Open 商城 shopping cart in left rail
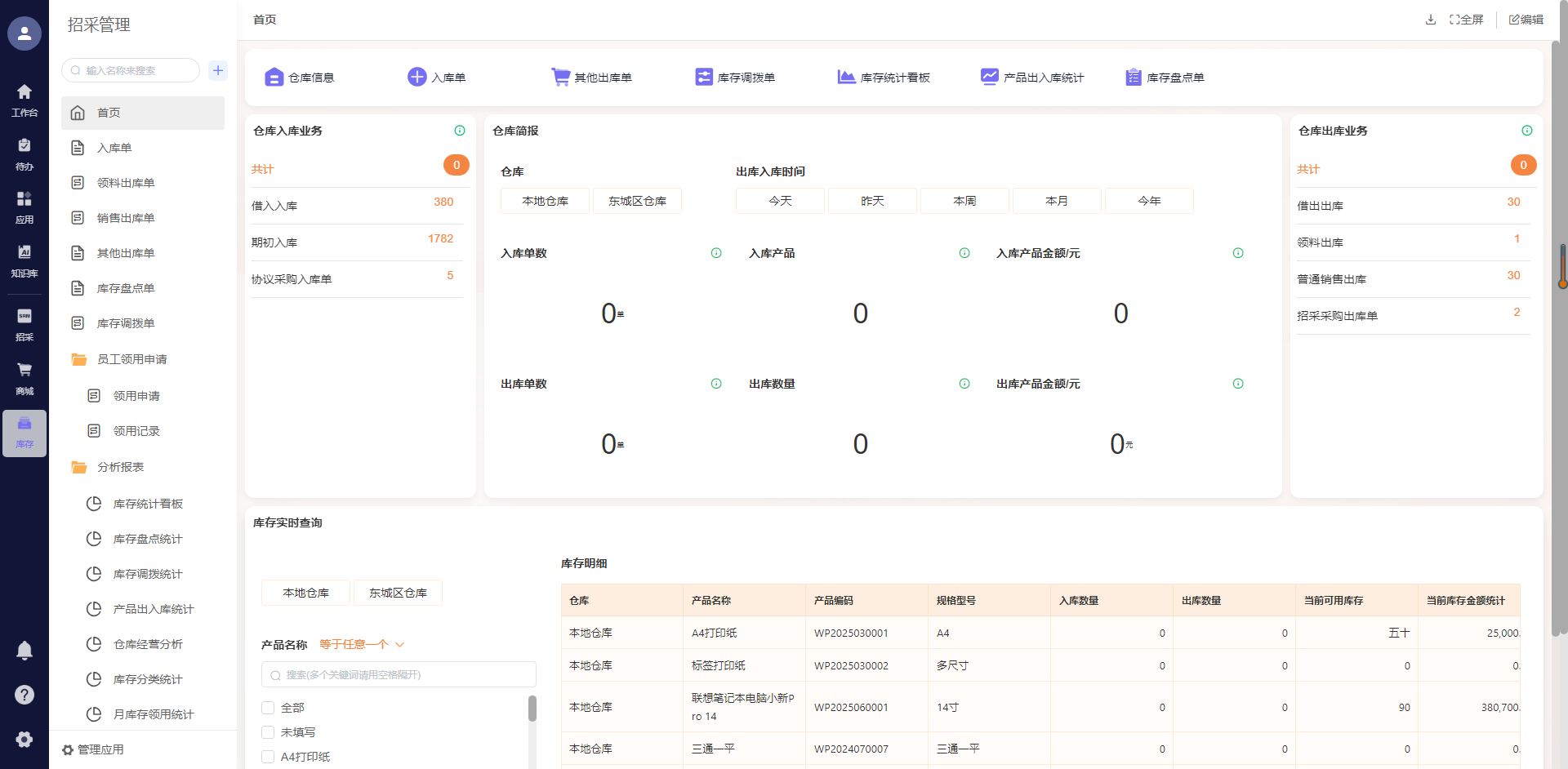1568x769 pixels. [x=24, y=376]
